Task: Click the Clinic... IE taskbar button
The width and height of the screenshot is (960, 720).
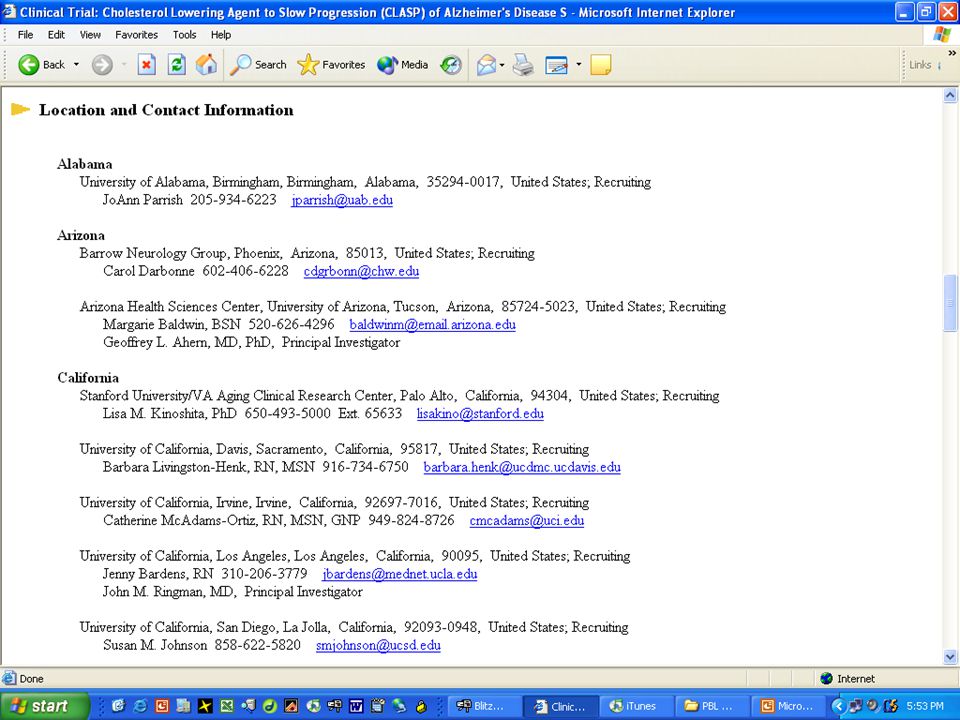Action: 561,706
